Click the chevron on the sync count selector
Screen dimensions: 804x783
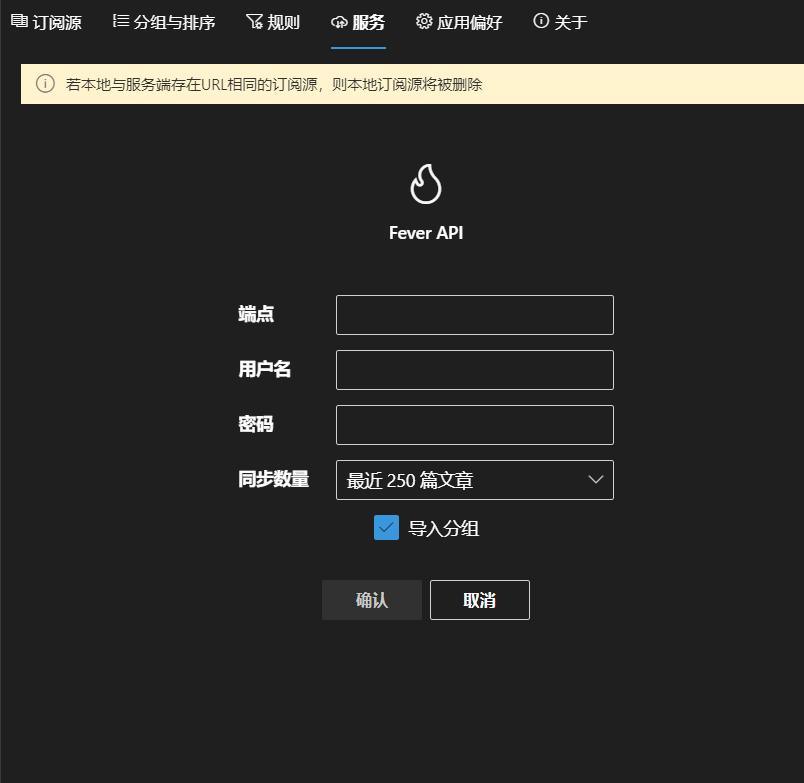[x=598, y=479]
